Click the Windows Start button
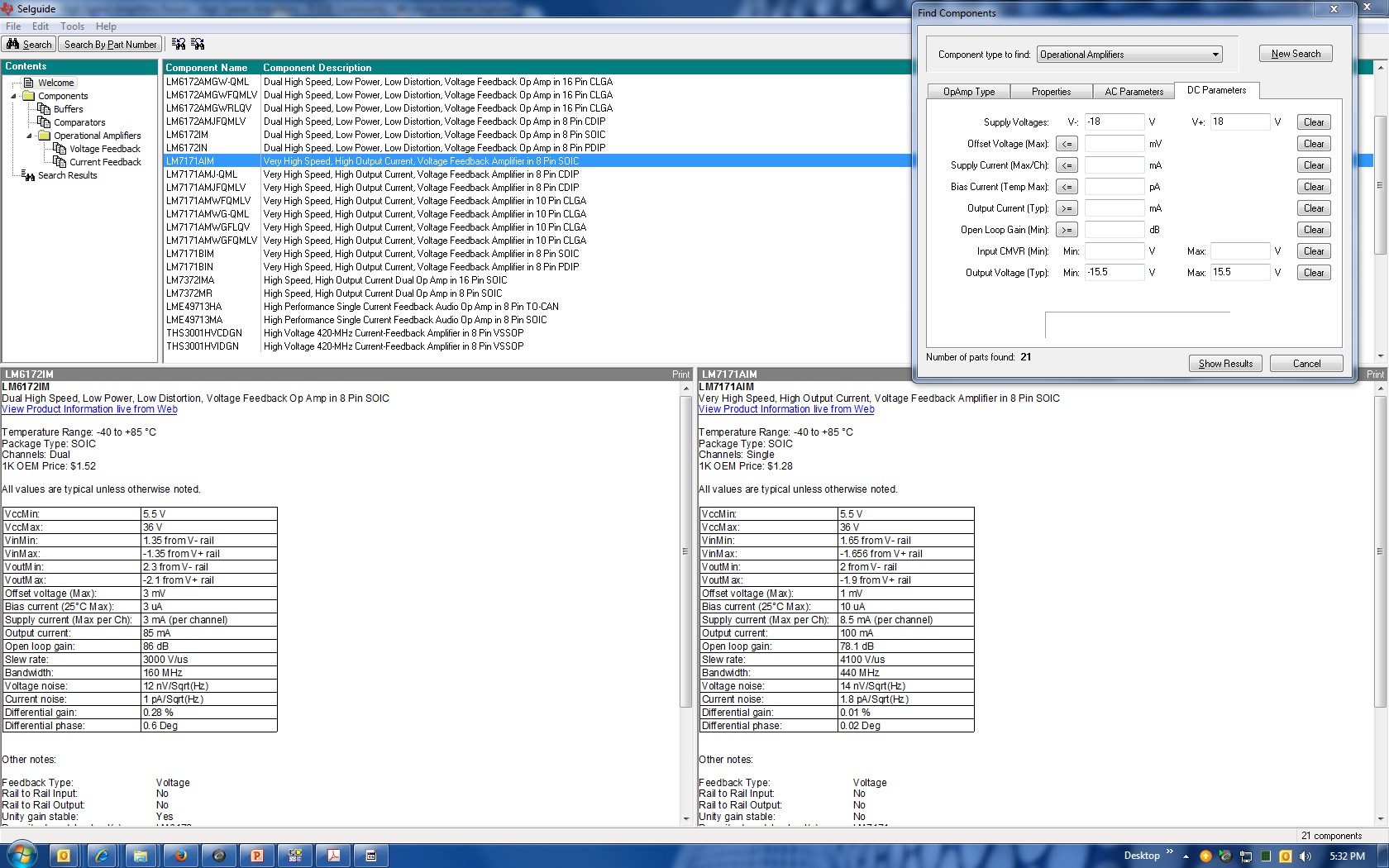The width and height of the screenshot is (1389, 868). click(x=22, y=855)
